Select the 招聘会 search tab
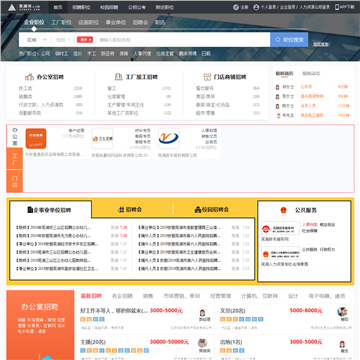Screen dimensions: 360x360 coord(140,22)
